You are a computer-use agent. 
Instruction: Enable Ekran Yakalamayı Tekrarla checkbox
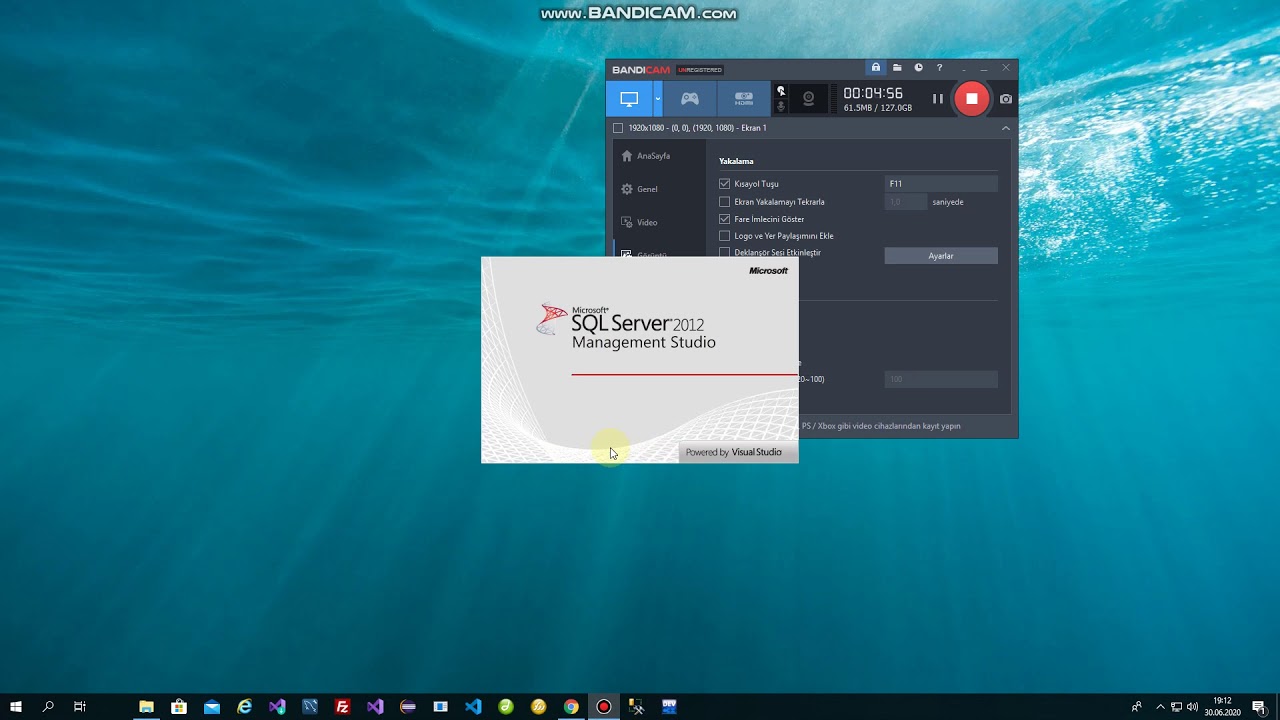pyautogui.click(x=724, y=202)
